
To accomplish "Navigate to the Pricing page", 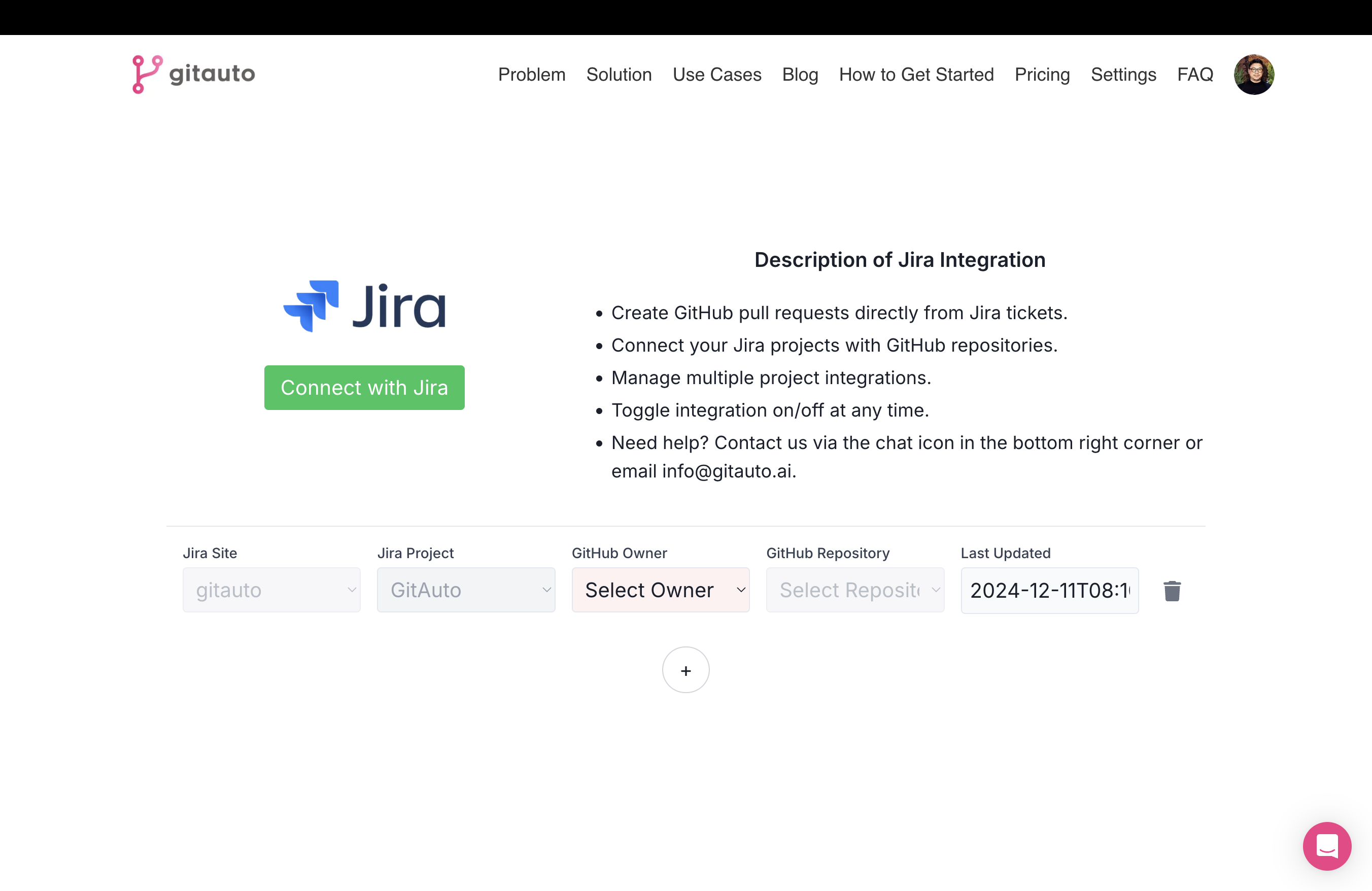I will [1041, 74].
